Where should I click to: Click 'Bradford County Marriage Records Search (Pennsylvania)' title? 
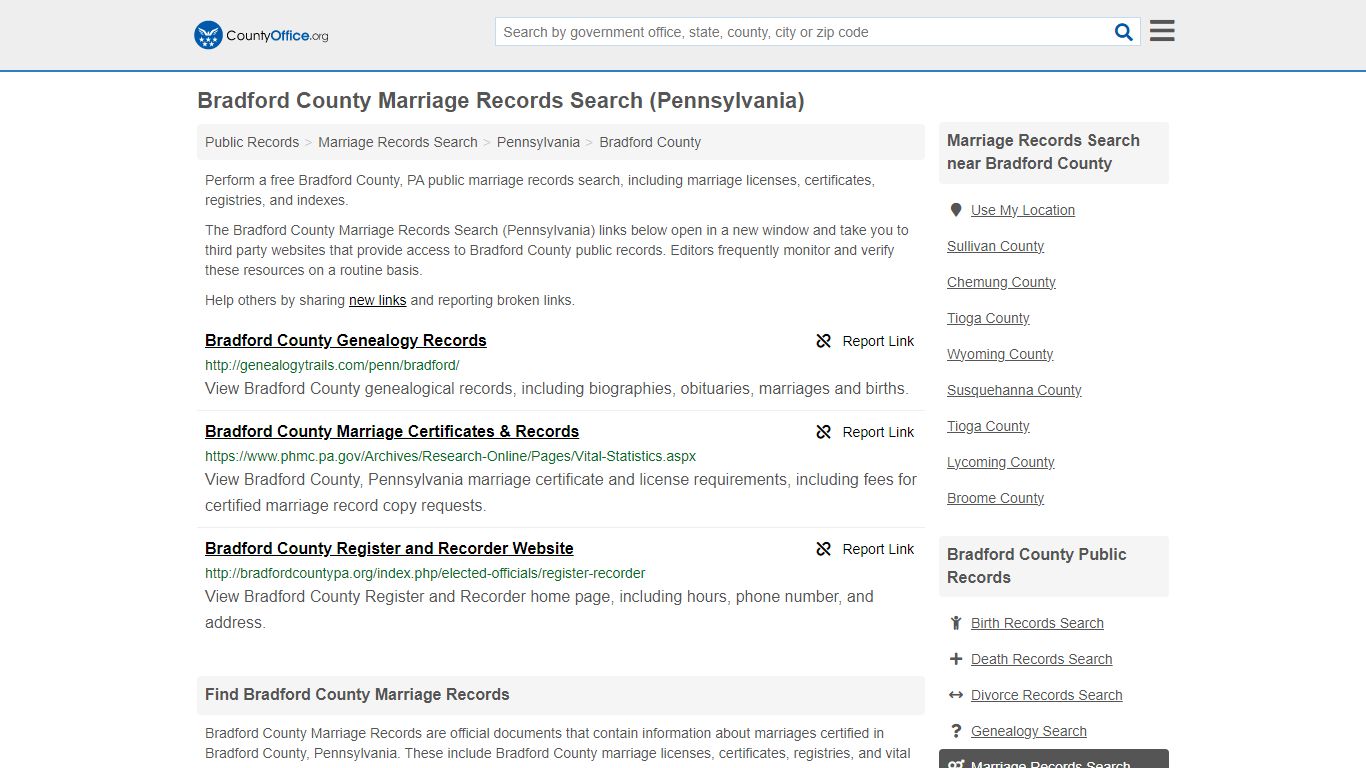(x=501, y=101)
